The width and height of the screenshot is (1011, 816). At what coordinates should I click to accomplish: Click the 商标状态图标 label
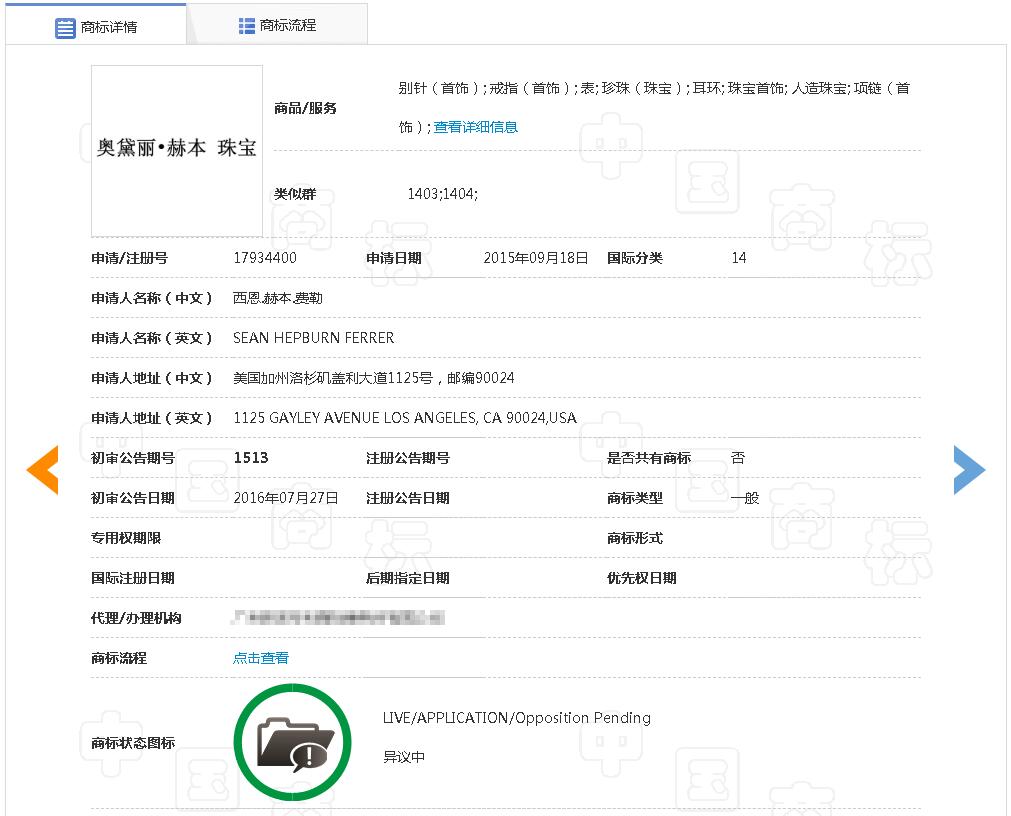pyautogui.click(x=133, y=743)
